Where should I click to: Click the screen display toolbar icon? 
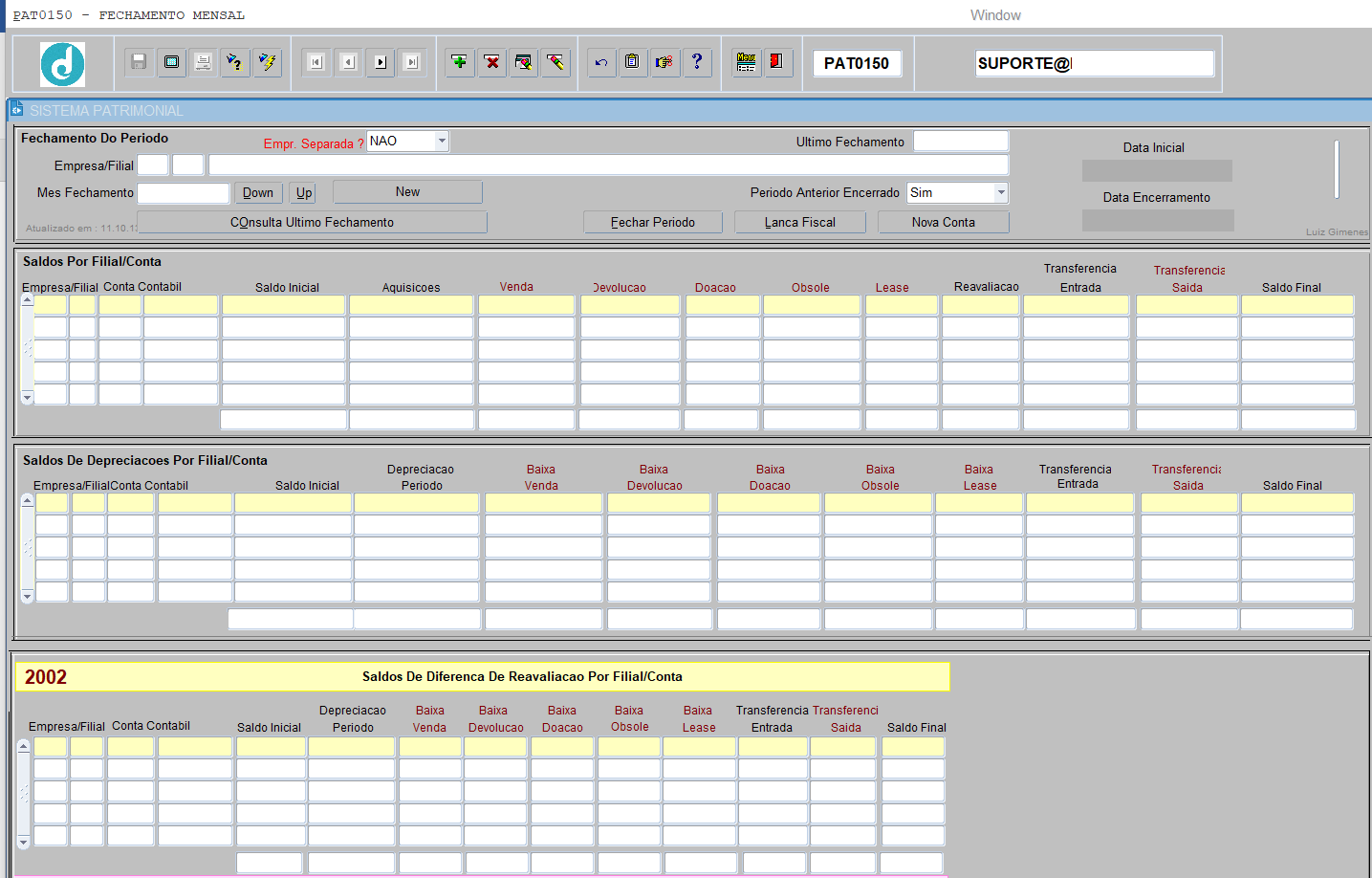[171, 62]
